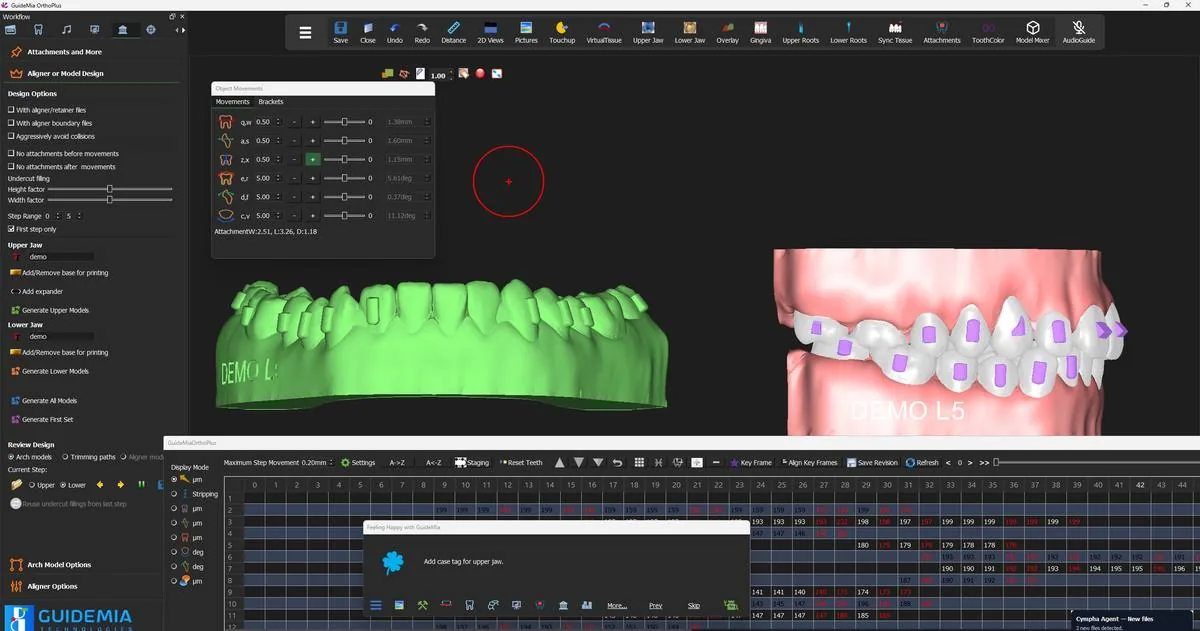Close the current case via the Close icon
The width and height of the screenshot is (1200, 631).
click(x=368, y=32)
